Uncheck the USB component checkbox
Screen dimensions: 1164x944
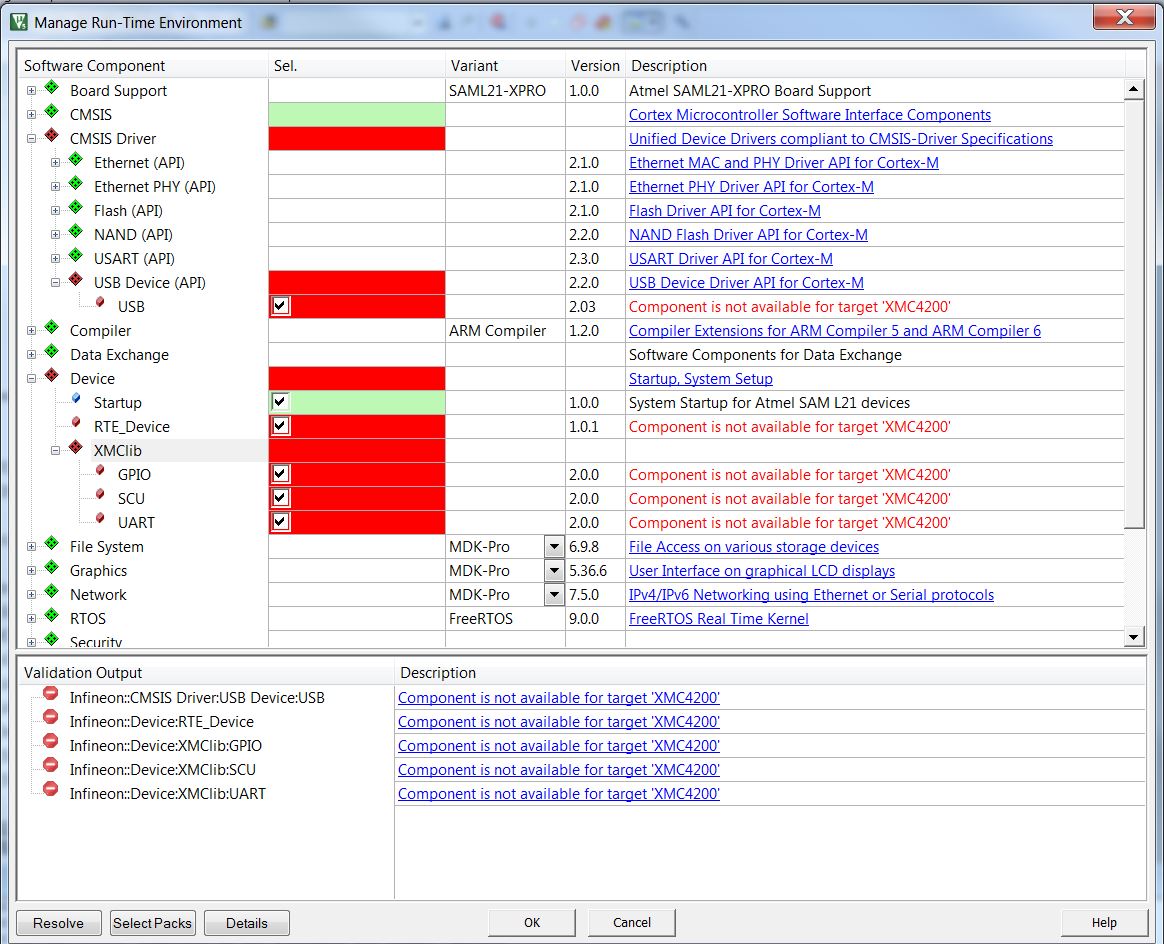click(281, 306)
